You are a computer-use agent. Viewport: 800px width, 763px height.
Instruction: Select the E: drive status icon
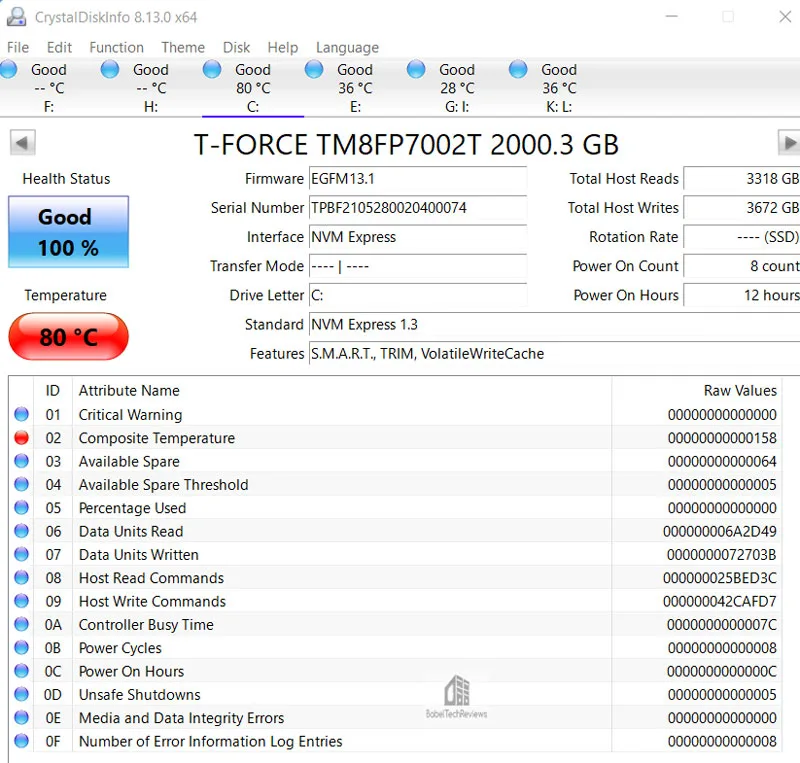[x=314, y=69]
